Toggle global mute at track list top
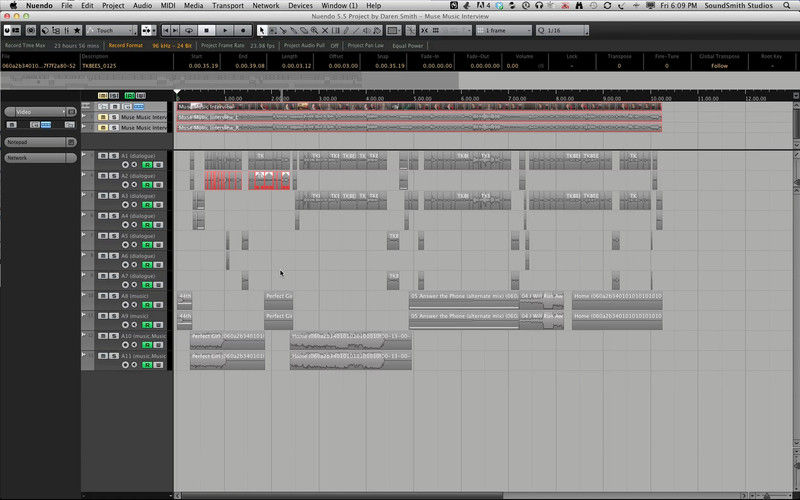 [103, 95]
